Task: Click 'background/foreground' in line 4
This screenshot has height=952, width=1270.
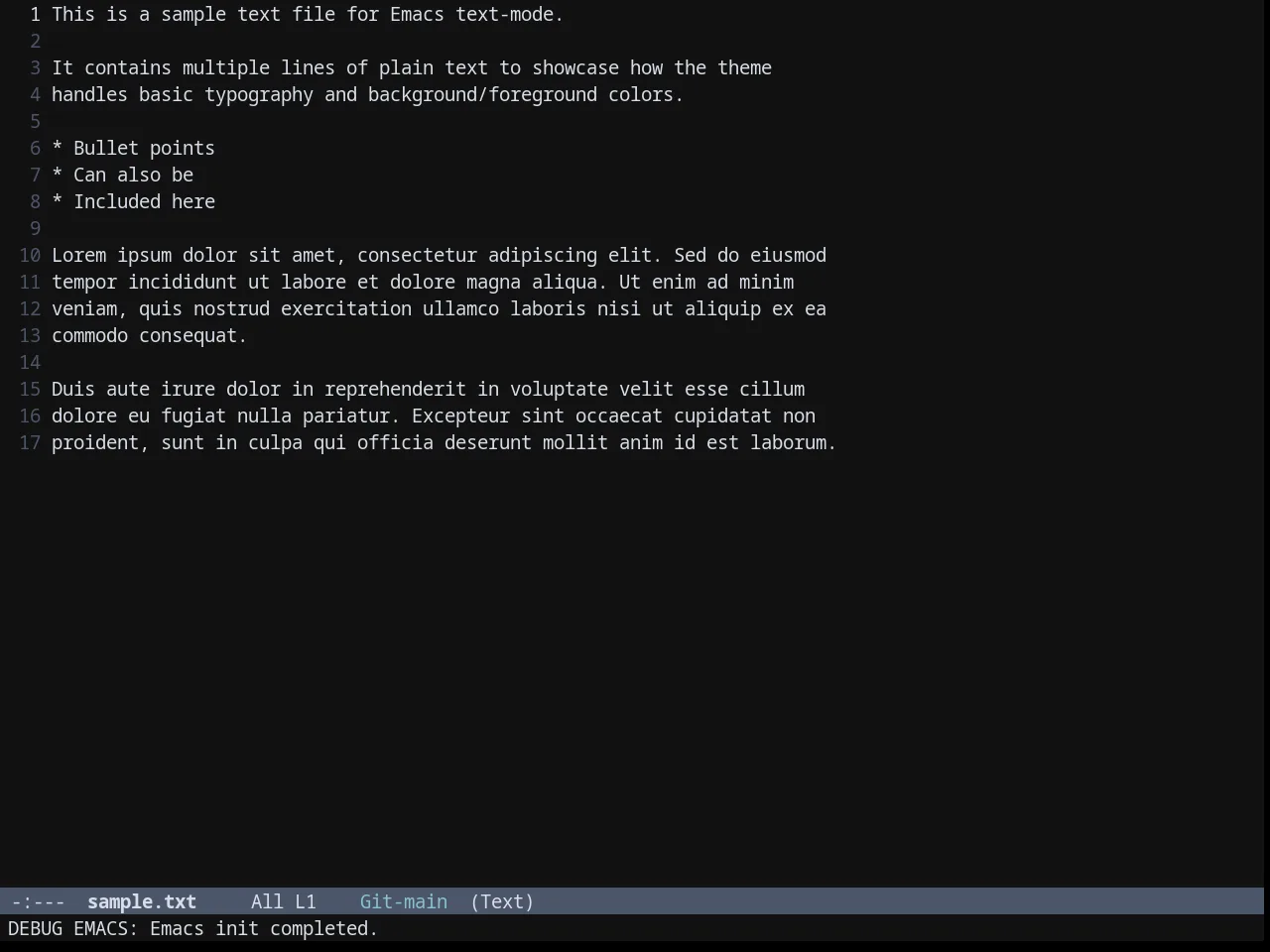Action: [482, 94]
